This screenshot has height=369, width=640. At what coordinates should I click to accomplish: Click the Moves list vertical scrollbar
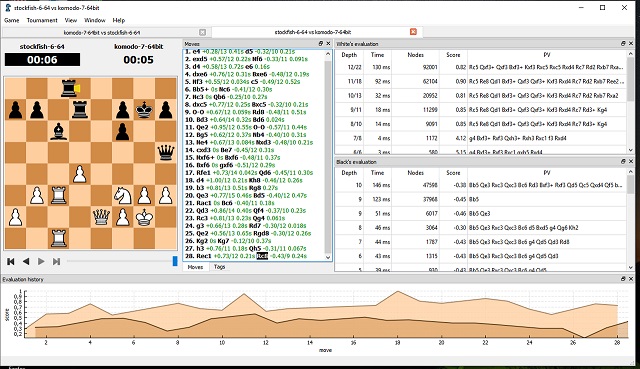[328, 155]
